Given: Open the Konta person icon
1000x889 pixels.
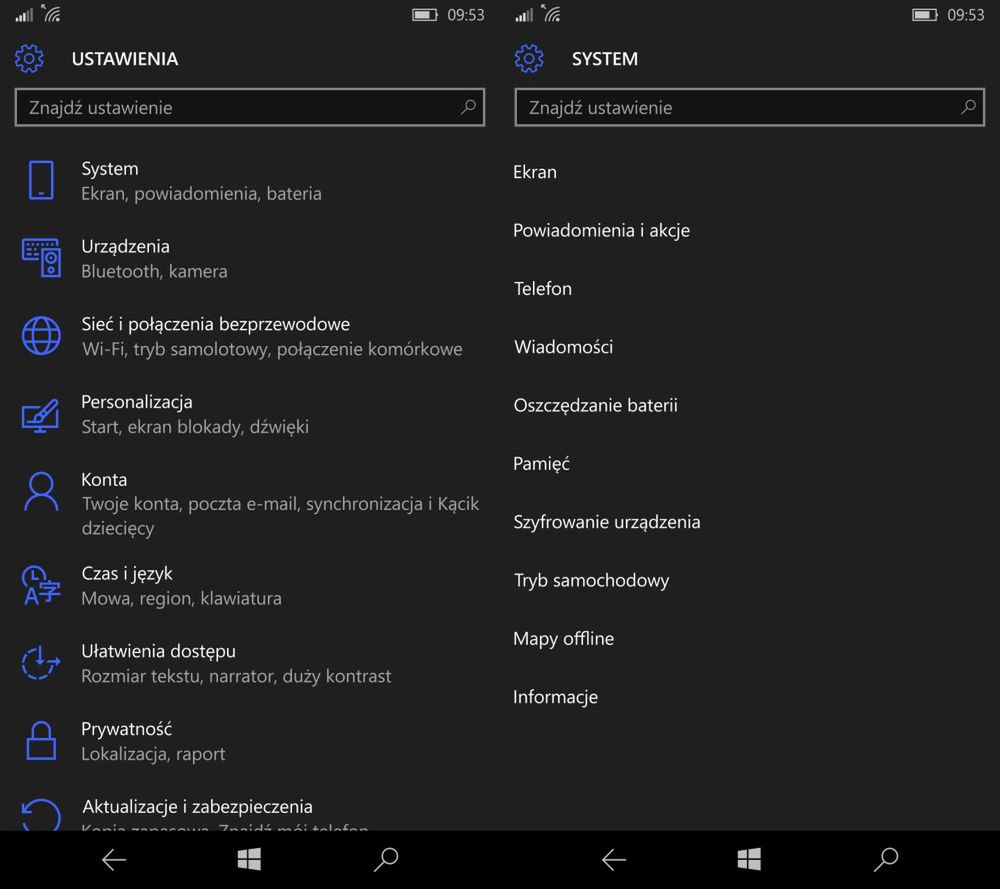Looking at the screenshot, I should point(41,492).
